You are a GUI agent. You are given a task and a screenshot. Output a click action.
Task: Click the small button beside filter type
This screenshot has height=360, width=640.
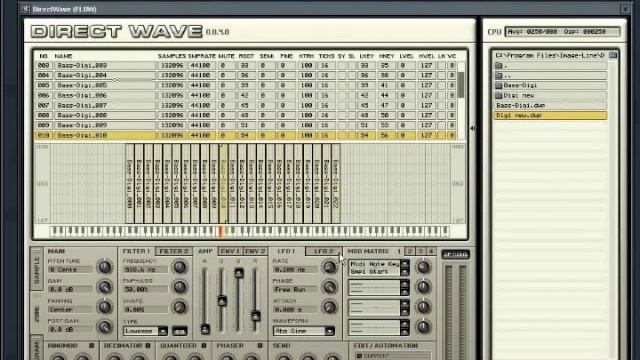click(180, 331)
